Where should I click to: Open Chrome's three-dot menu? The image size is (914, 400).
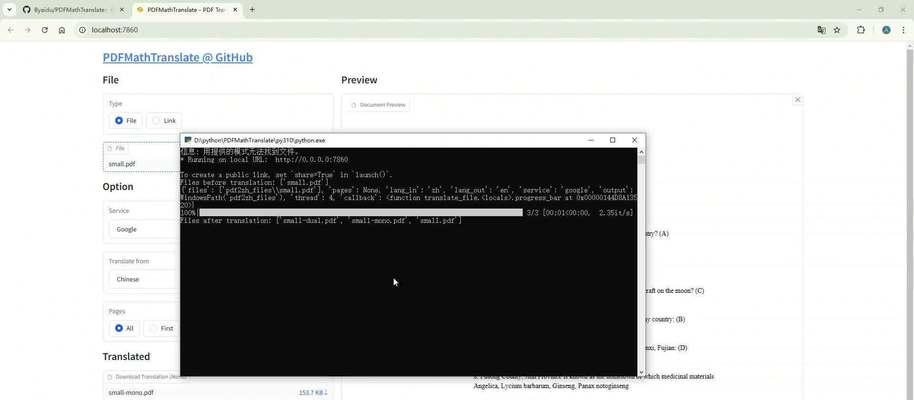903,30
